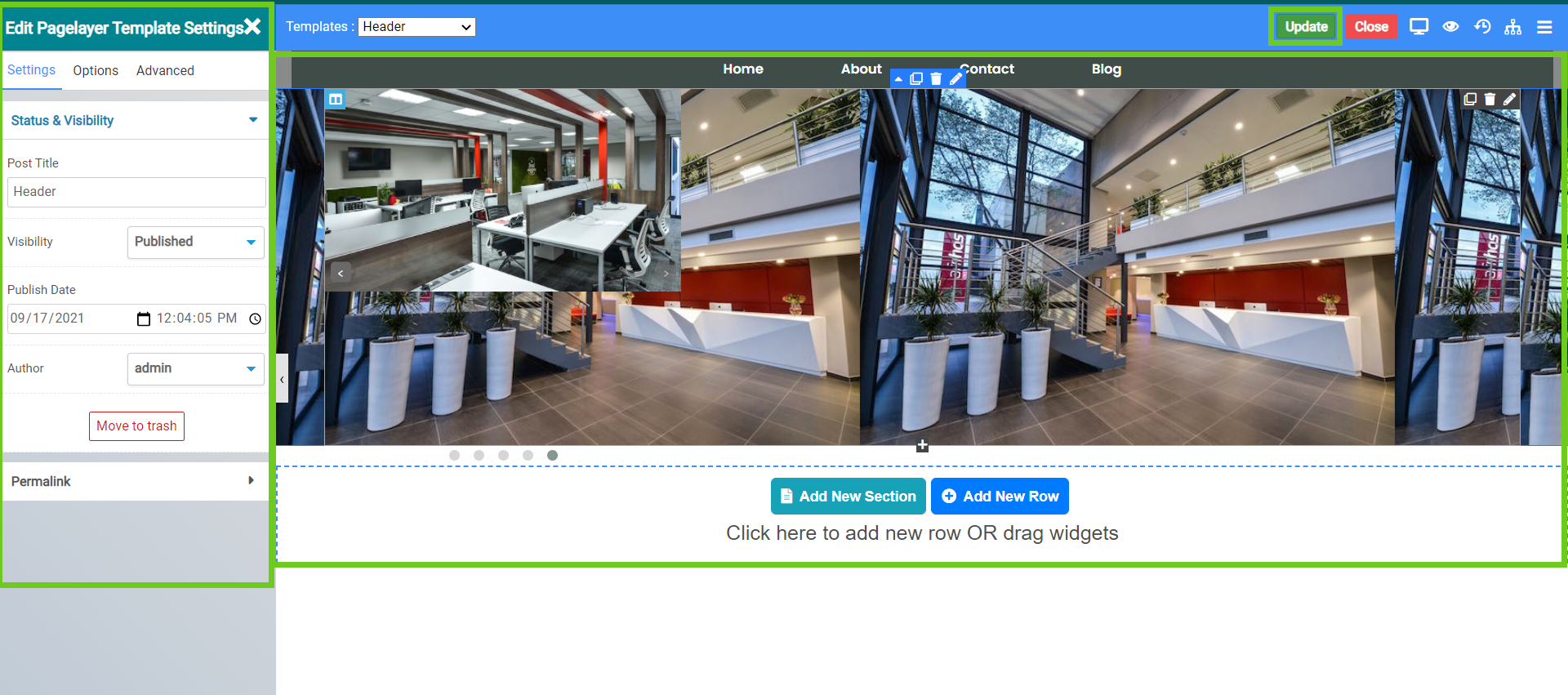Image resolution: width=1568 pixels, height=695 pixels.
Task: Click the green Update button
Action: [1306, 27]
